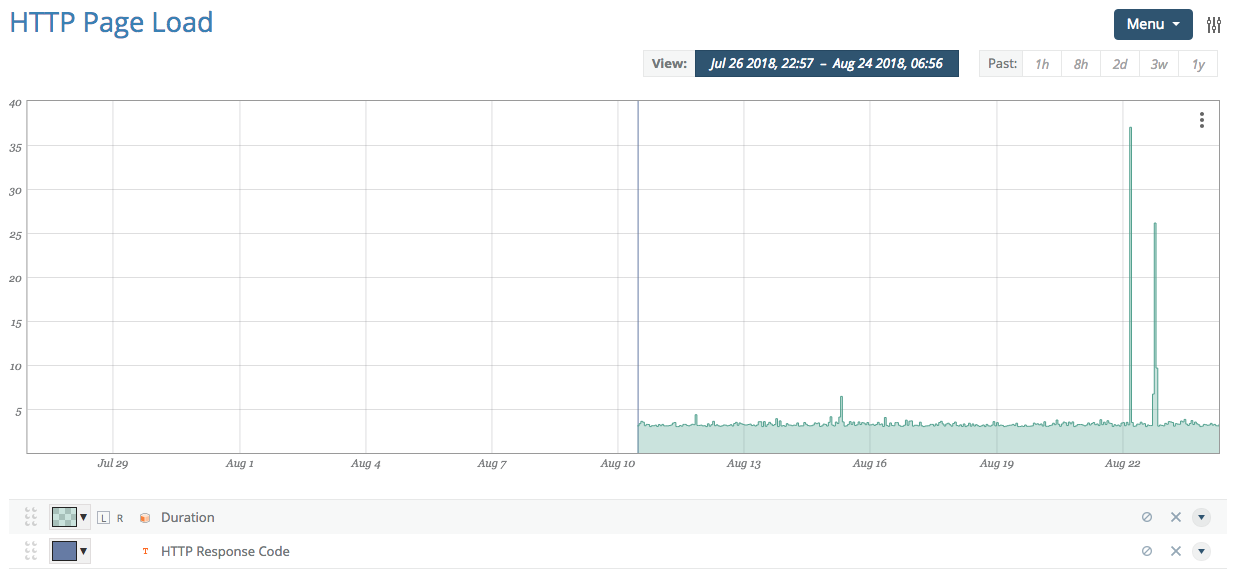
Task: Disable the HTTP Response Code series via no-entry icon
Action: click(1146, 551)
